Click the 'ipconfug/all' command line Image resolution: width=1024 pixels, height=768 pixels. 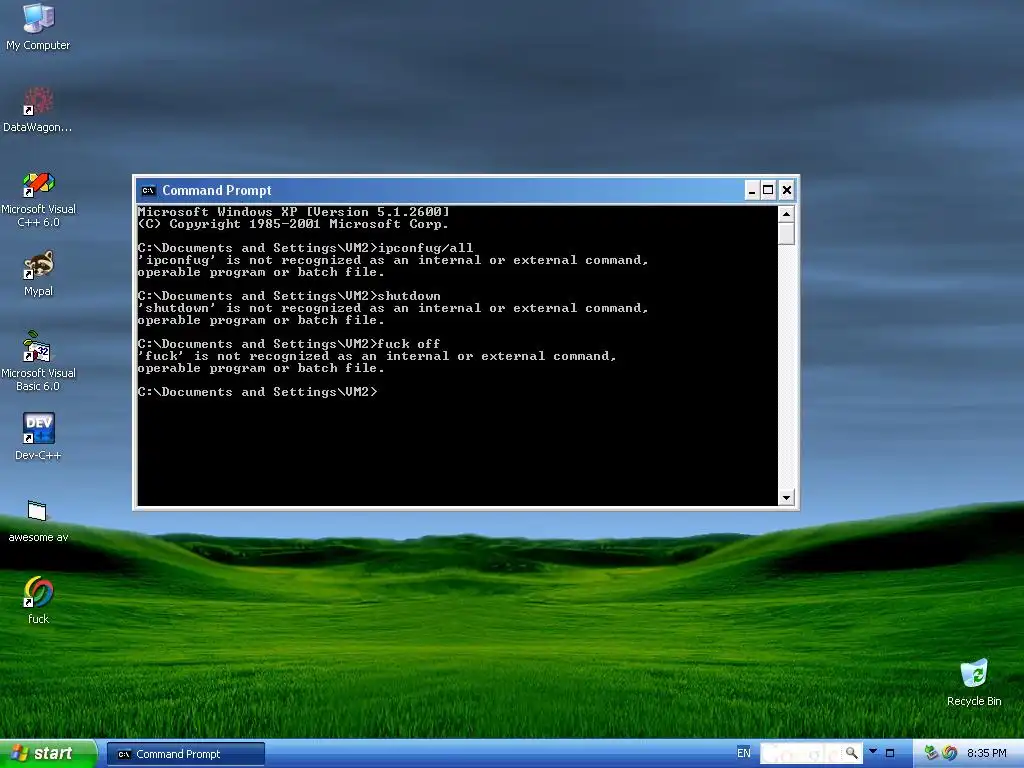(305, 248)
